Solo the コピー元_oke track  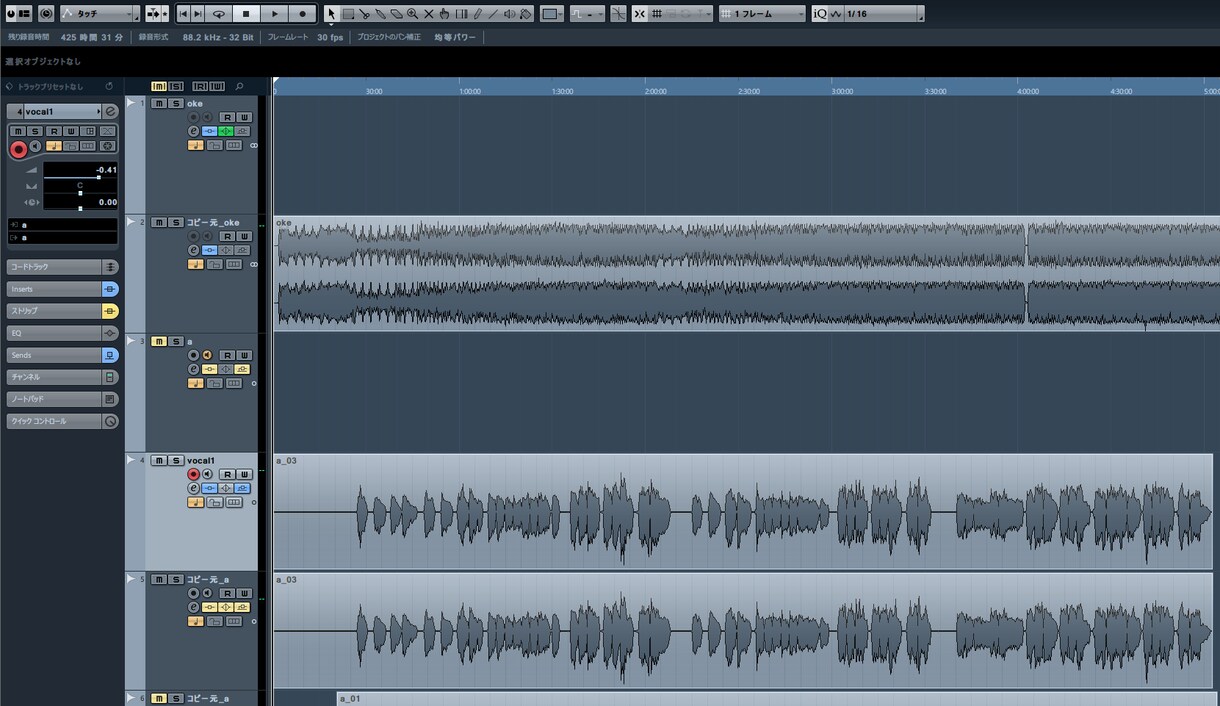tap(175, 222)
